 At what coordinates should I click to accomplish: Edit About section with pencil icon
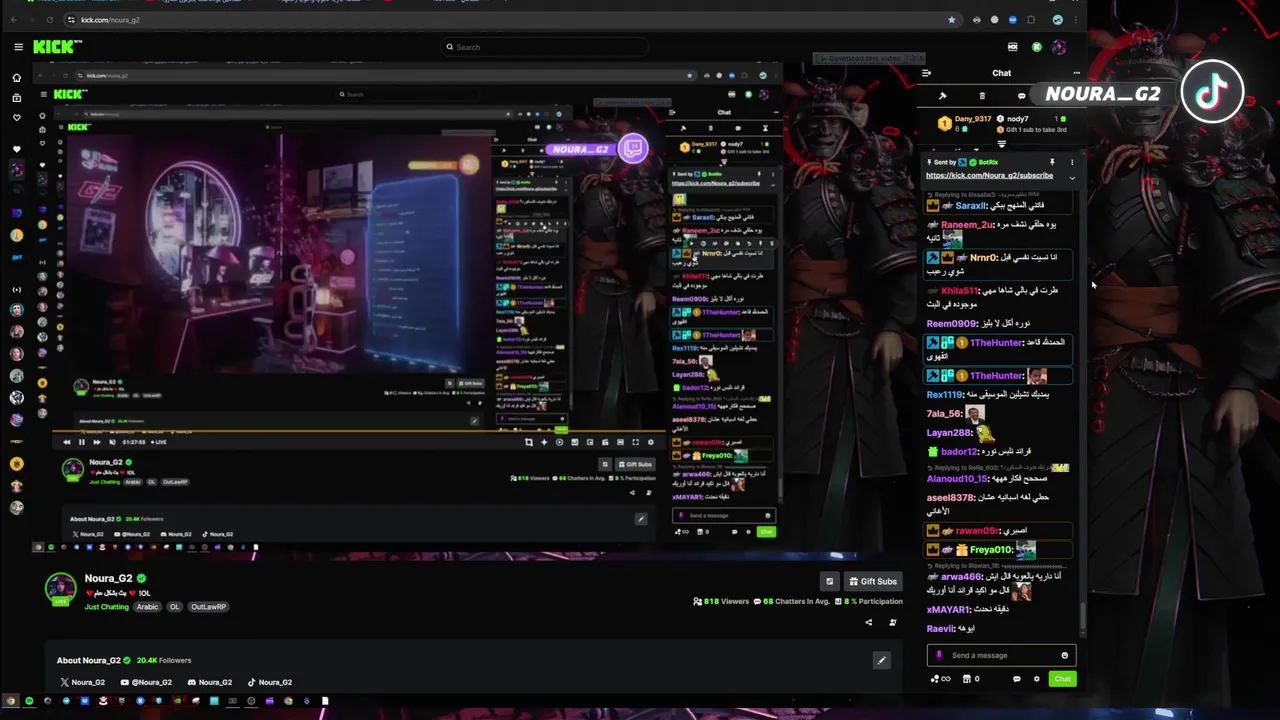coord(881,660)
